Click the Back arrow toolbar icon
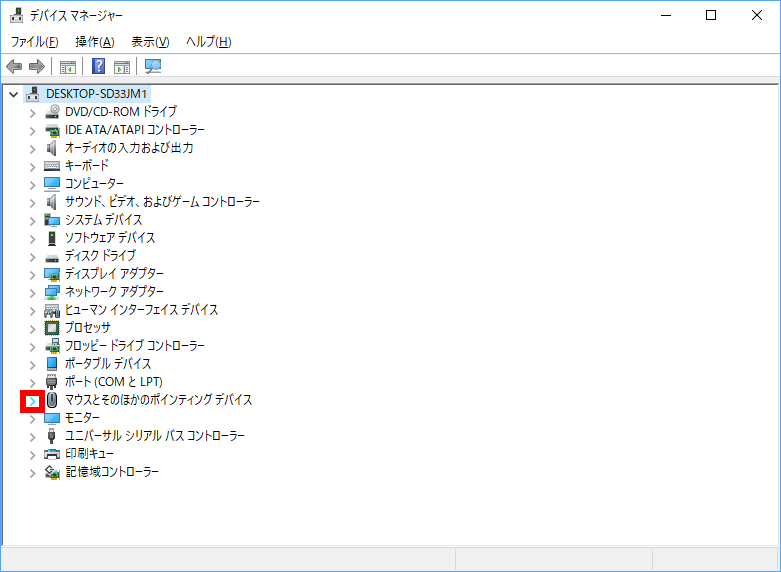781x572 pixels. 14,66
